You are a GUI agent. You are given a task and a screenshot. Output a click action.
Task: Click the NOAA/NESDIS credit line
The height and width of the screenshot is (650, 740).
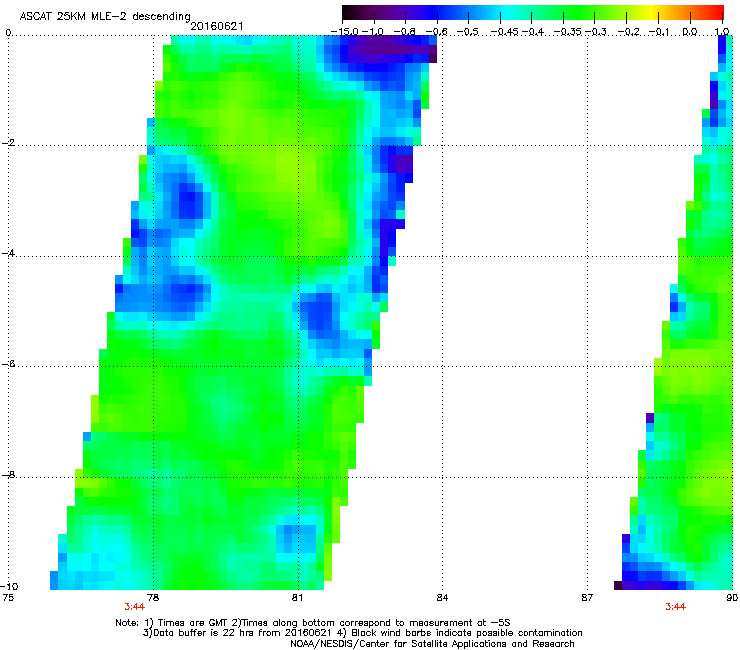(432, 643)
